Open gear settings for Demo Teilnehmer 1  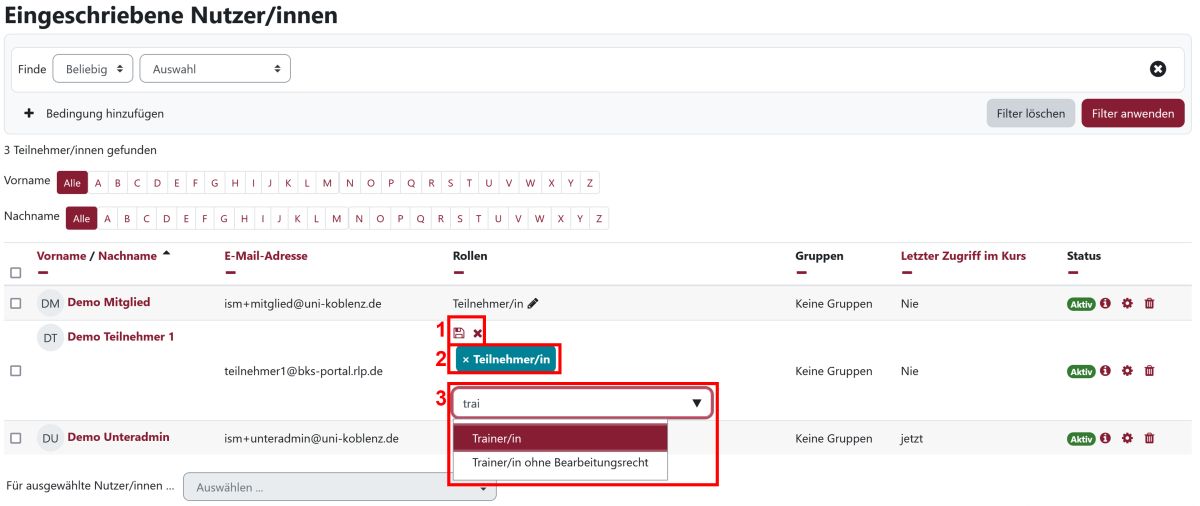point(1127,371)
